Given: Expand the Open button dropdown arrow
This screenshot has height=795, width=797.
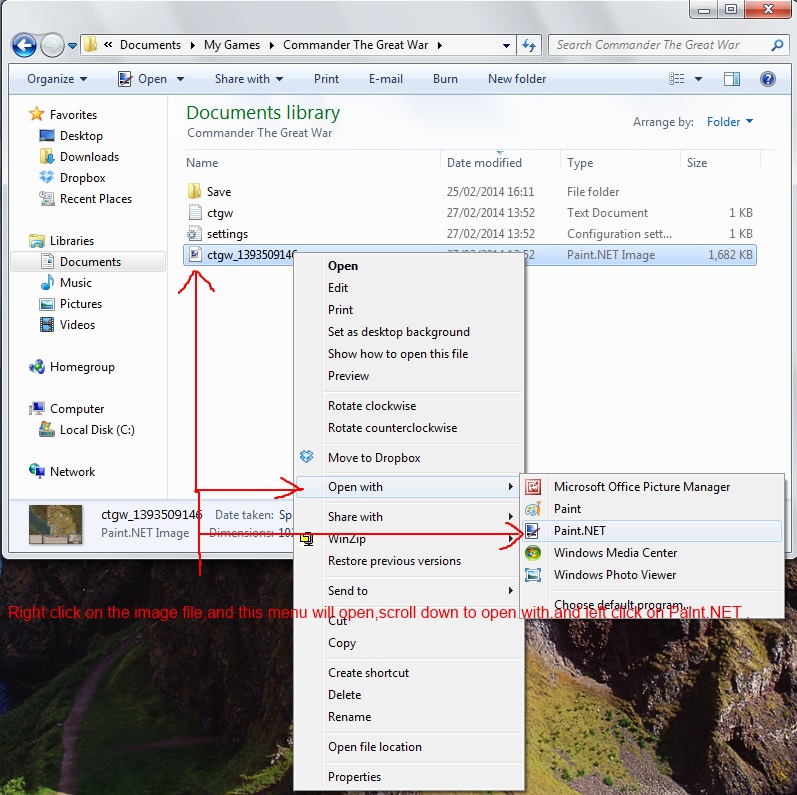Looking at the screenshot, I should 180,79.
